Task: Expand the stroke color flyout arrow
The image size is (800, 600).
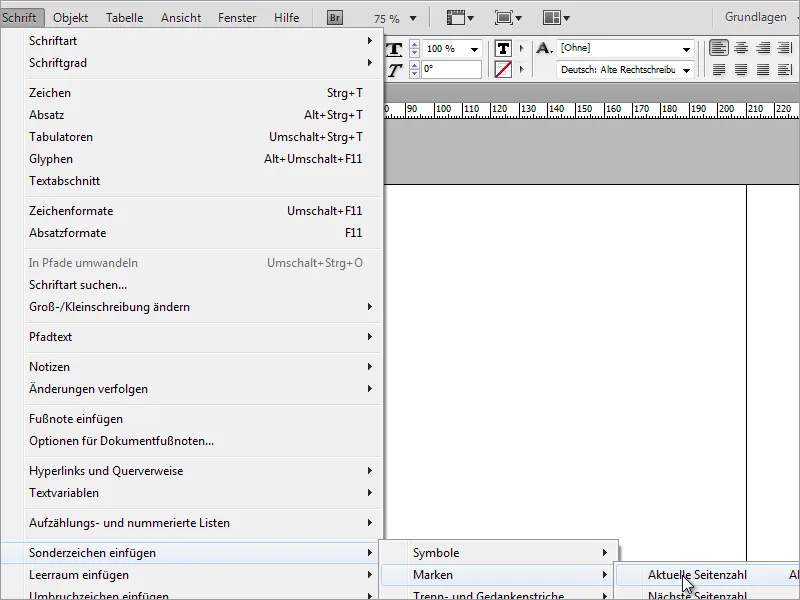Action: [x=521, y=69]
